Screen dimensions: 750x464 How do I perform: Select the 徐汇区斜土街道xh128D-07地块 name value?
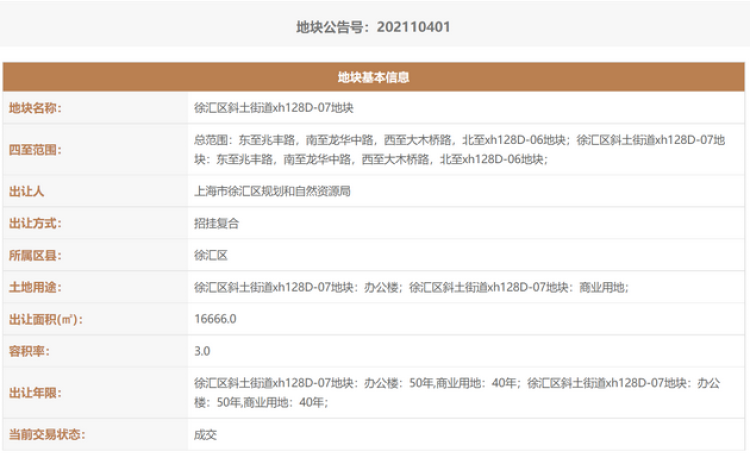pyautogui.click(x=273, y=106)
